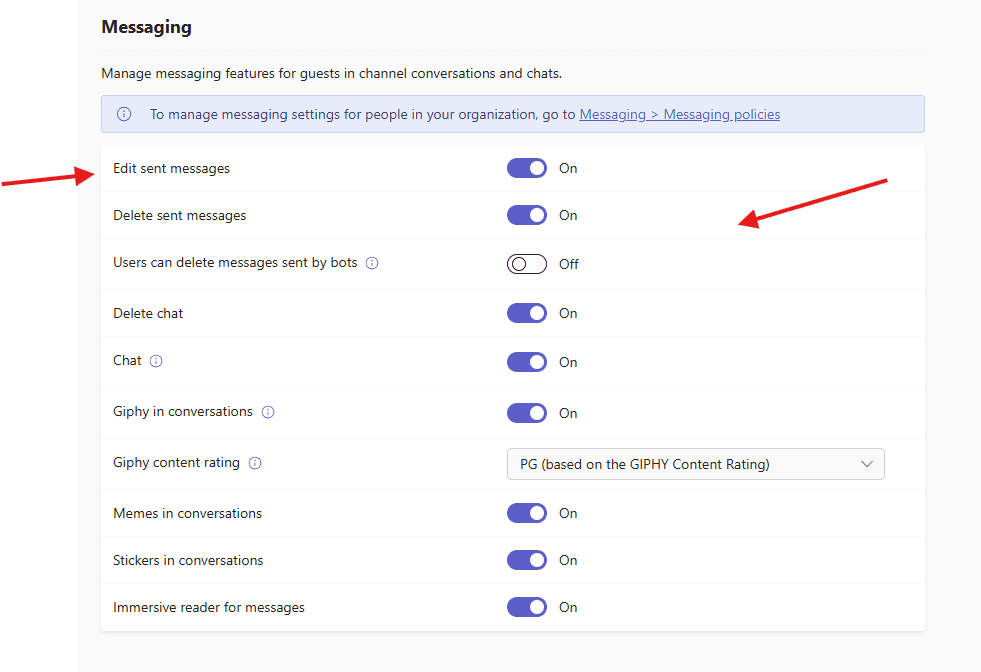Image resolution: width=981 pixels, height=672 pixels.
Task: Toggle the Chat setting off
Action: pyautogui.click(x=527, y=362)
